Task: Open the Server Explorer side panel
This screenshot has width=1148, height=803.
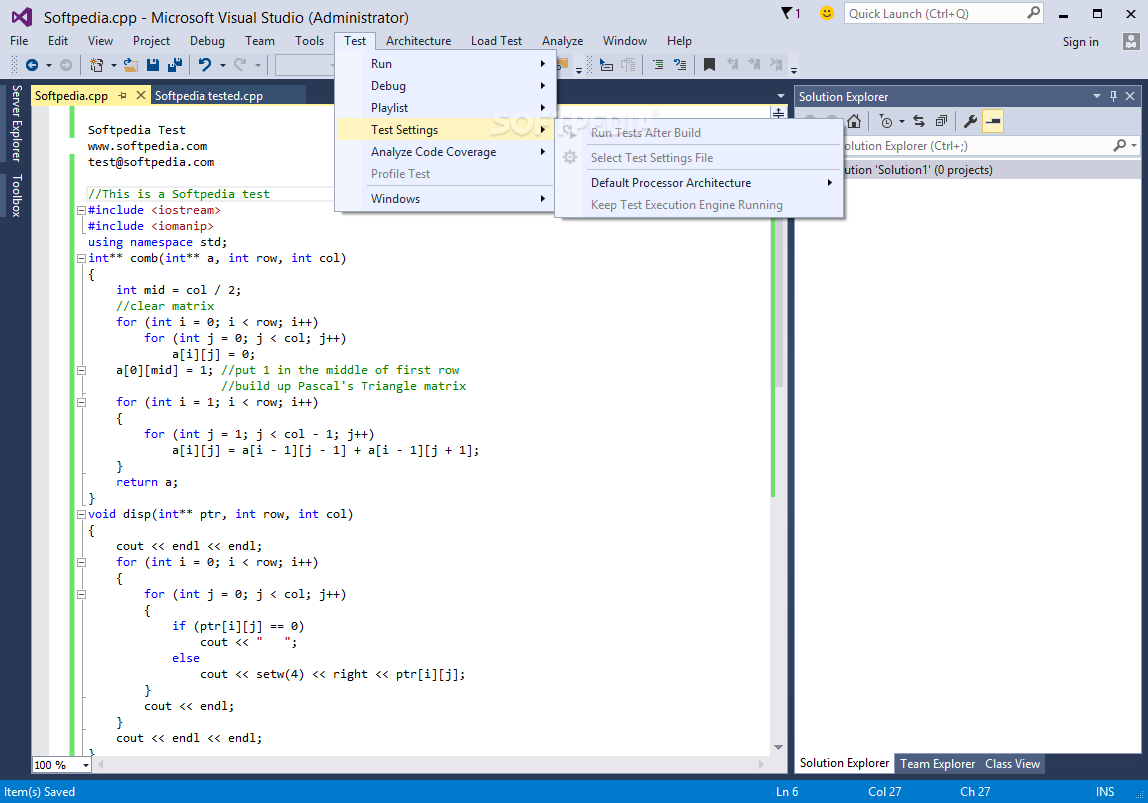Action: click(16, 124)
